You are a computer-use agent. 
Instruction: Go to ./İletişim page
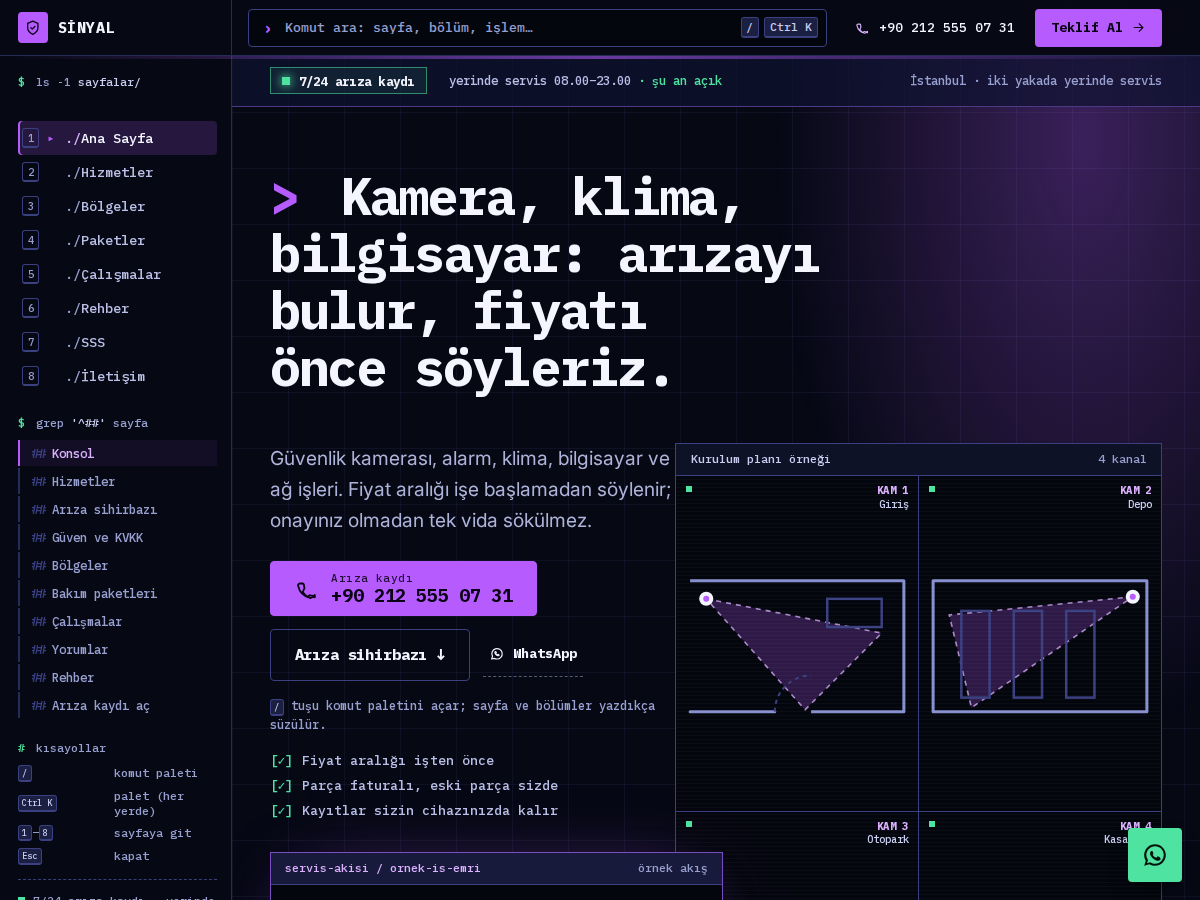(x=117, y=376)
